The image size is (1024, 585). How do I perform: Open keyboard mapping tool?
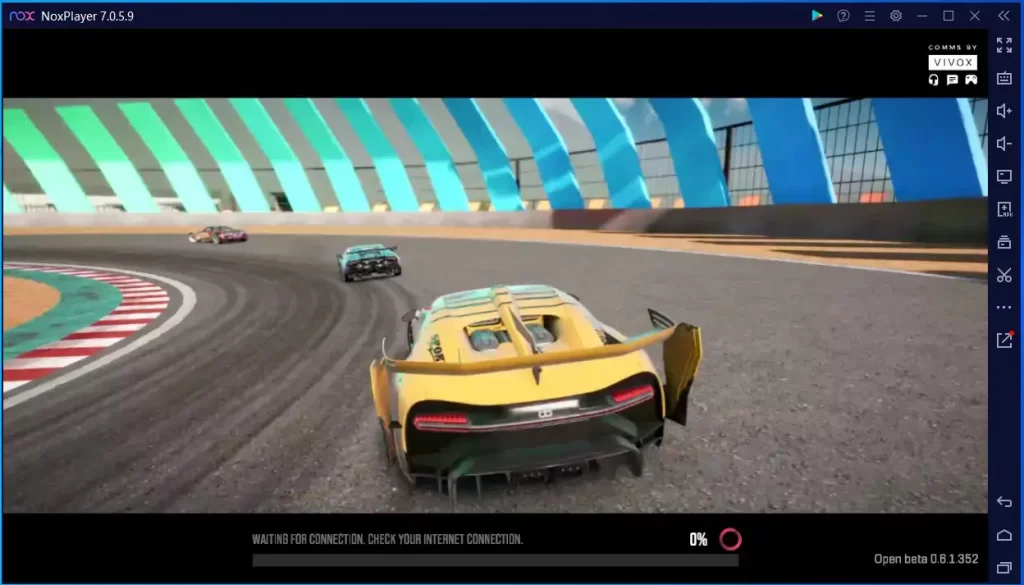[x=1004, y=78]
